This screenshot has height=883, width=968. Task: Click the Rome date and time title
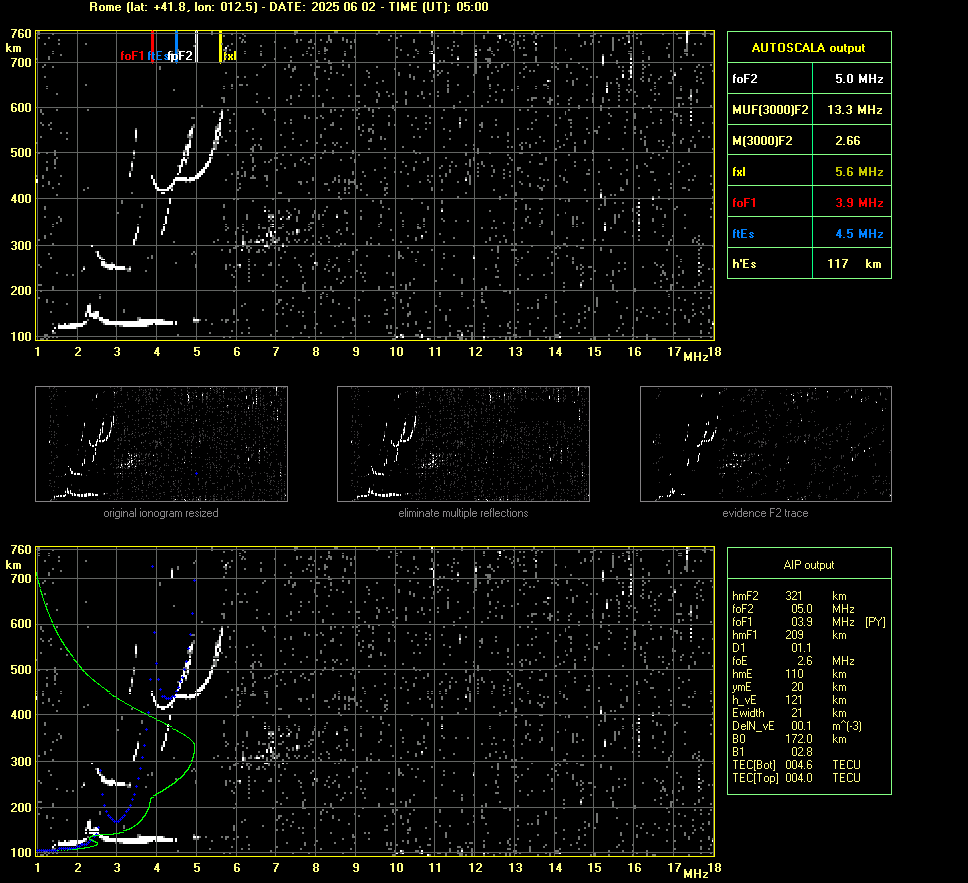pyautogui.click(x=289, y=7)
